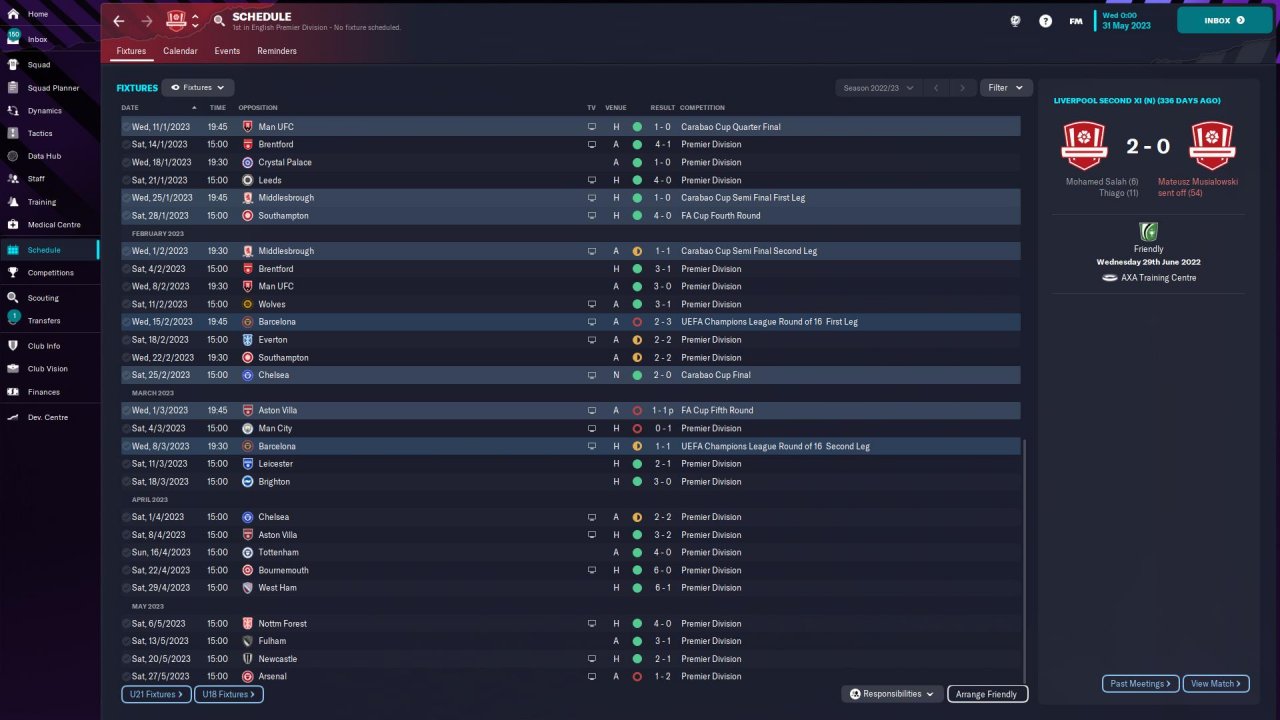Click the INBOX continue button
This screenshot has width=1280, height=720.
tap(1224, 20)
